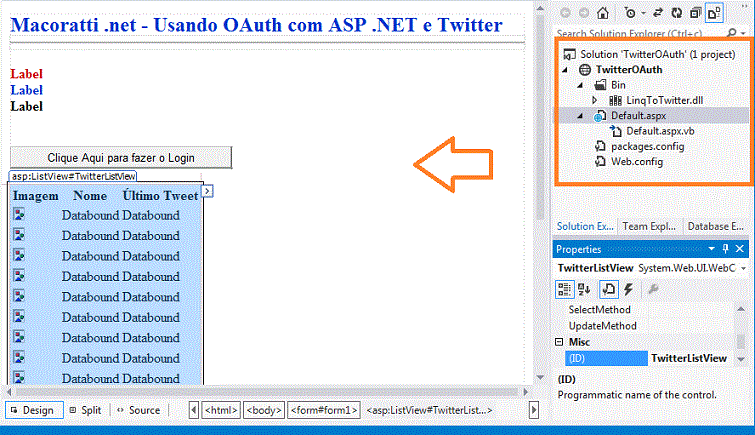This screenshot has width=755, height=435.
Task: Click the blue Label control
Action: click(26, 90)
